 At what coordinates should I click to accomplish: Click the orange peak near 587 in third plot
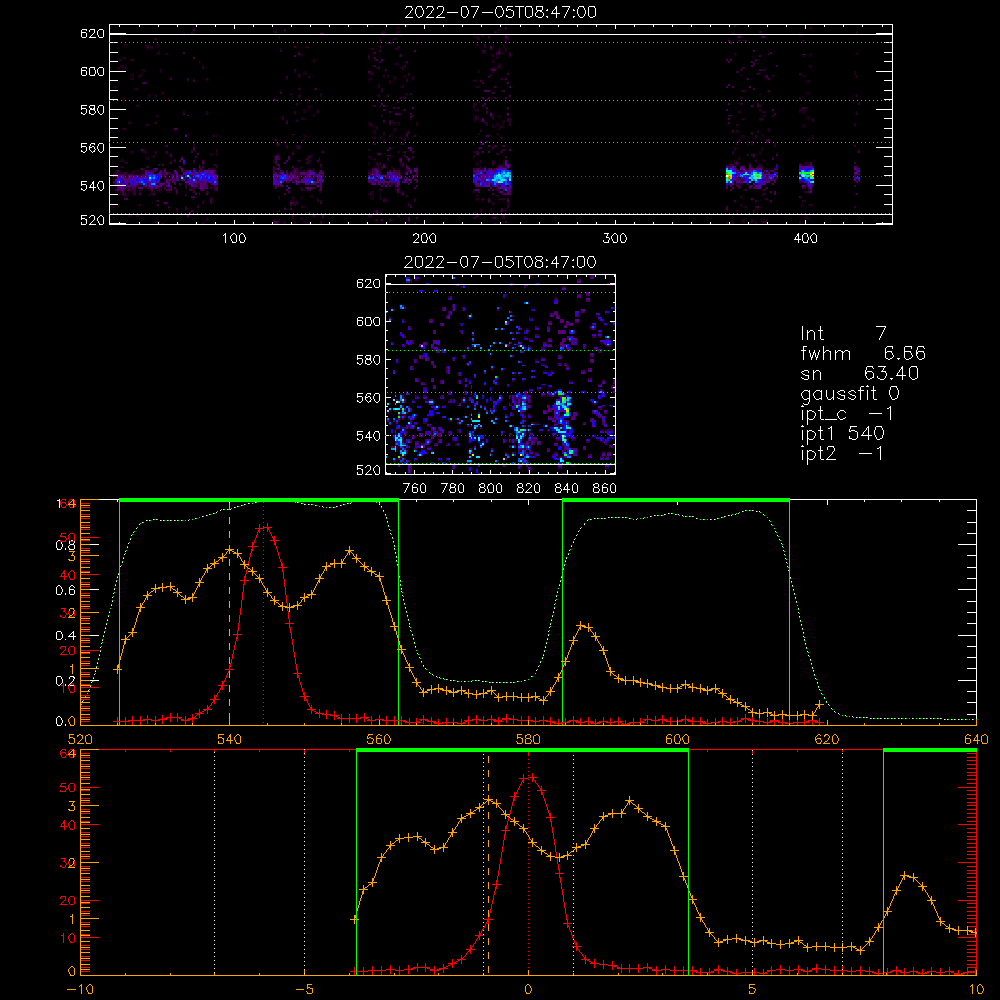[x=582, y=626]
